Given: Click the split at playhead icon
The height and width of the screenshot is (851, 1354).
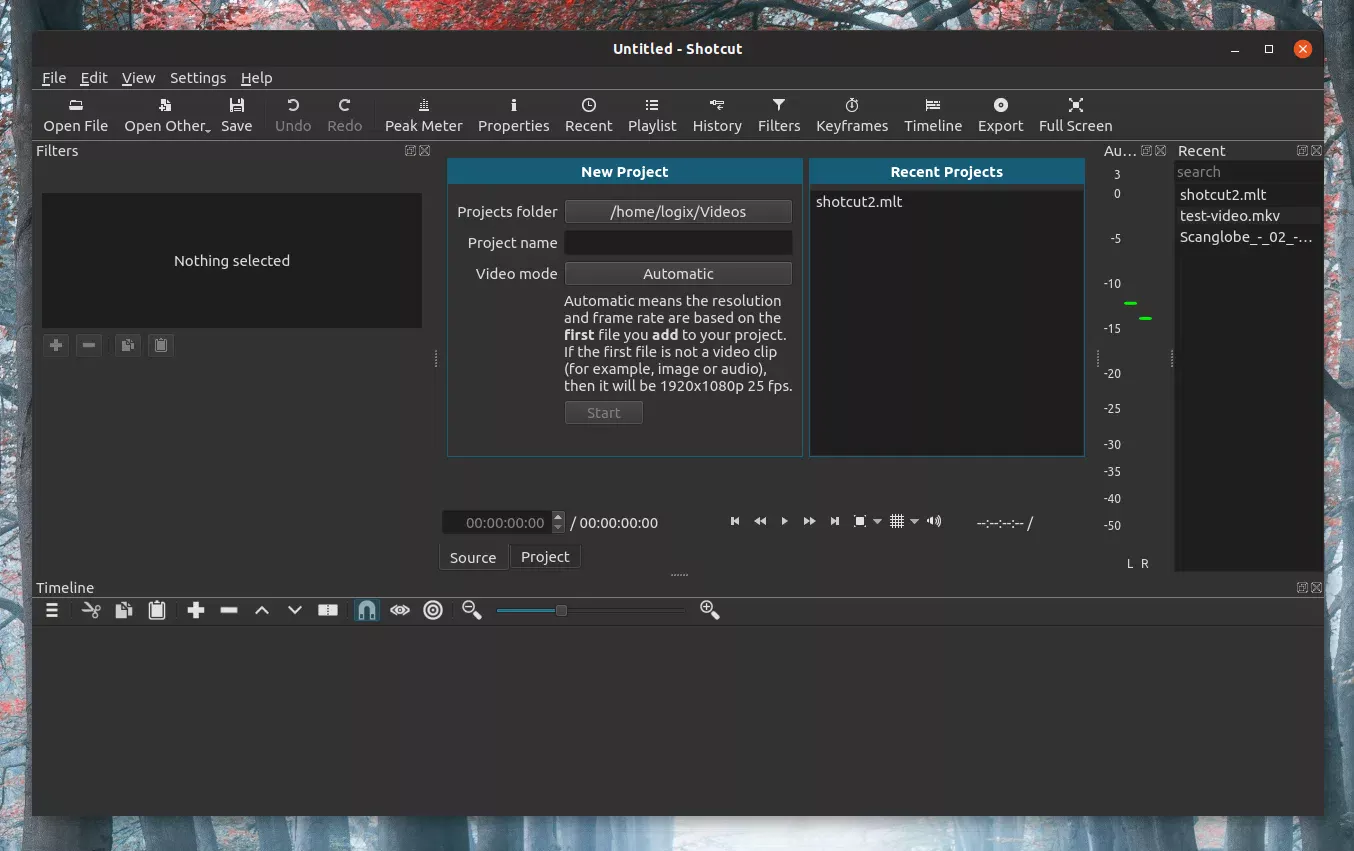Looking at the screenshot, I should 328,610.
